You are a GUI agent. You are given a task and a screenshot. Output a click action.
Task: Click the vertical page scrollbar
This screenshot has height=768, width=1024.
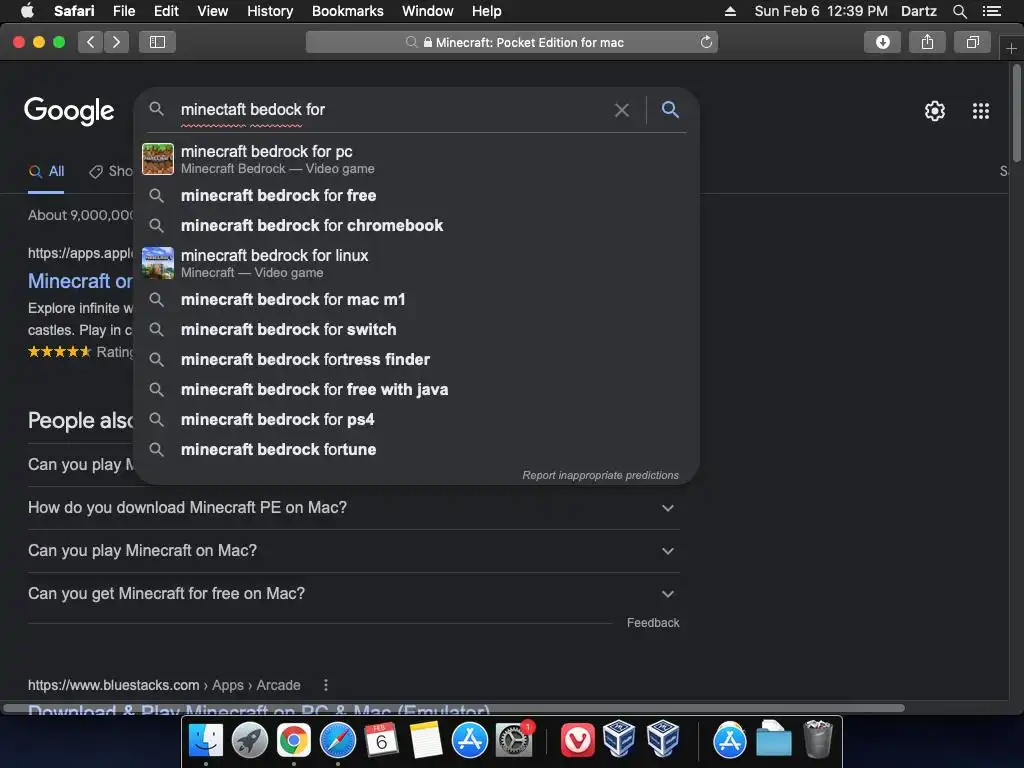[x=1016, y=111]
